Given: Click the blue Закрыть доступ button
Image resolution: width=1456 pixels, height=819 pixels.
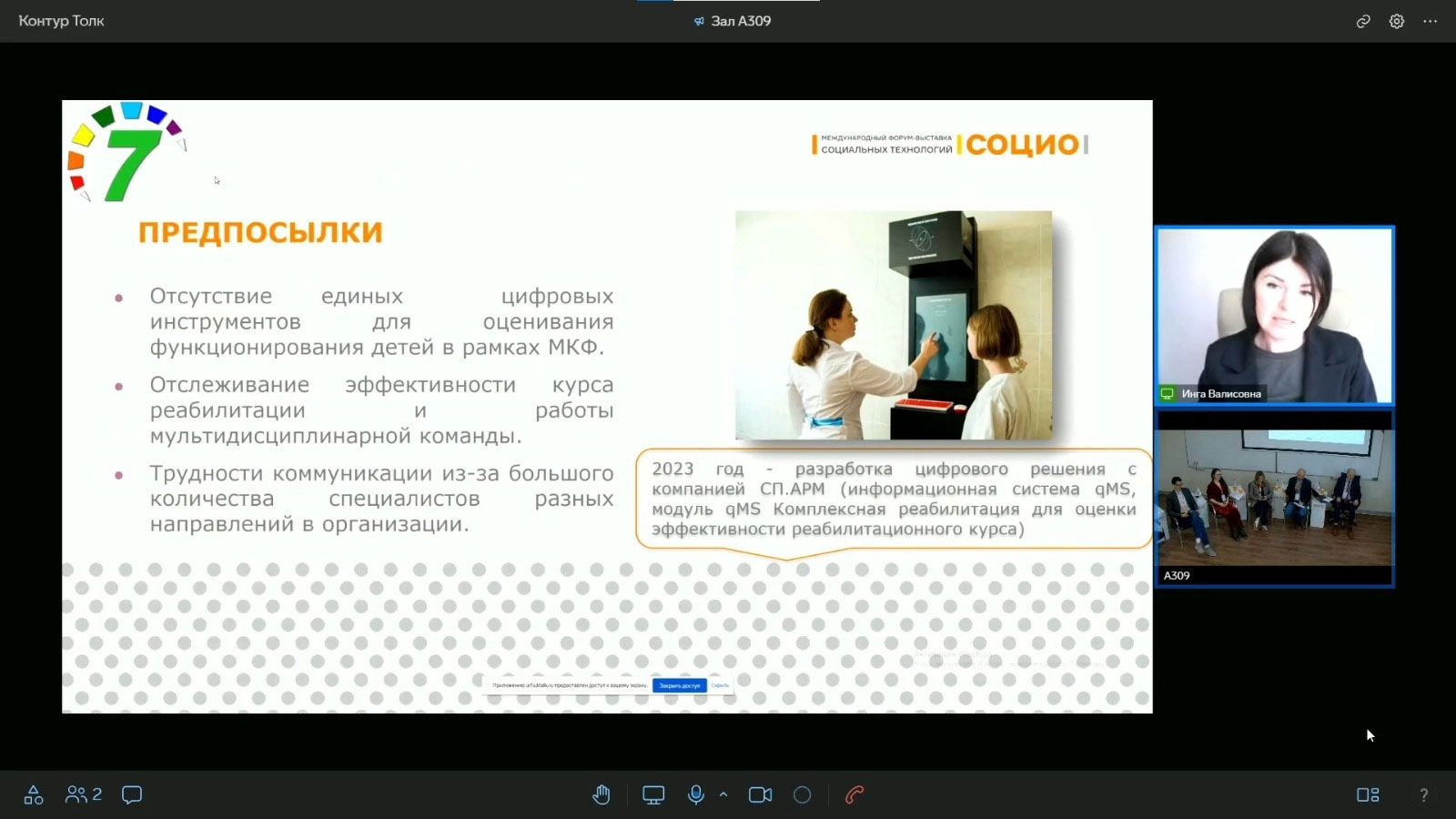Looking at the screenshot, I should click(679, 685).
